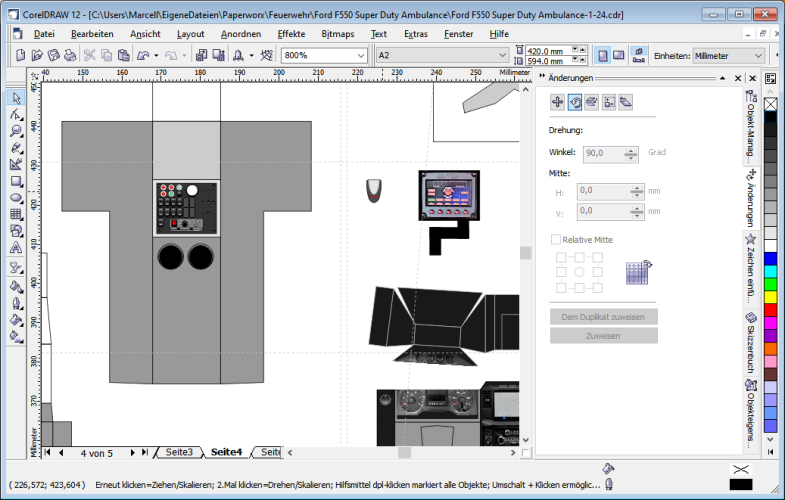Viewport: 785px width, 500px height.
Task: Select the Zoom magnifier tool
Action: click(16, 131)
